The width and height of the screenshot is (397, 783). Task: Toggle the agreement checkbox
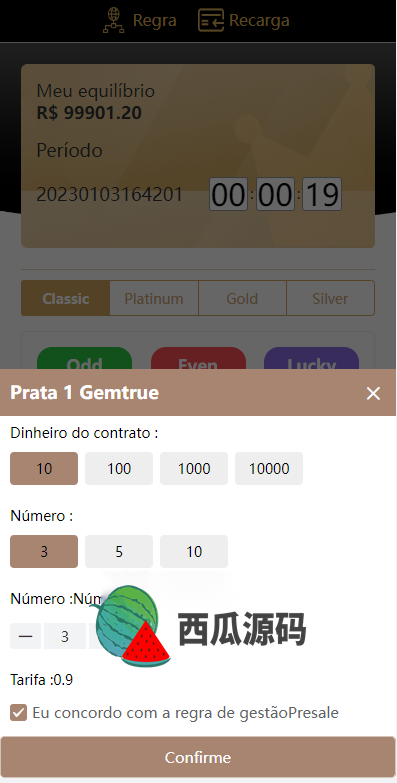(18, 713)
